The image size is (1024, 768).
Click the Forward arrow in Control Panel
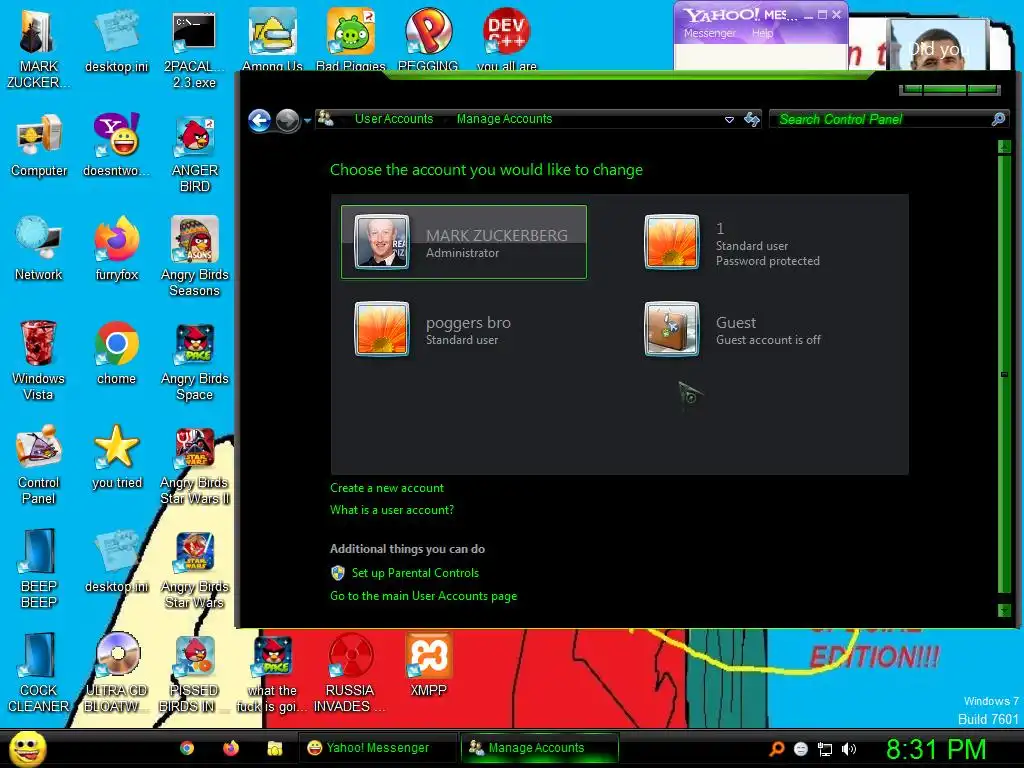click(x=287, y=120)
